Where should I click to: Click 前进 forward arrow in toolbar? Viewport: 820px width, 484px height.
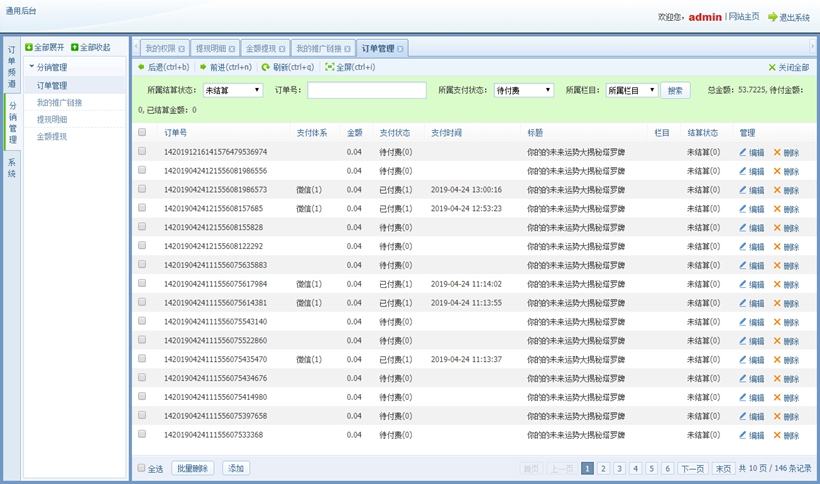coord(204,67)
